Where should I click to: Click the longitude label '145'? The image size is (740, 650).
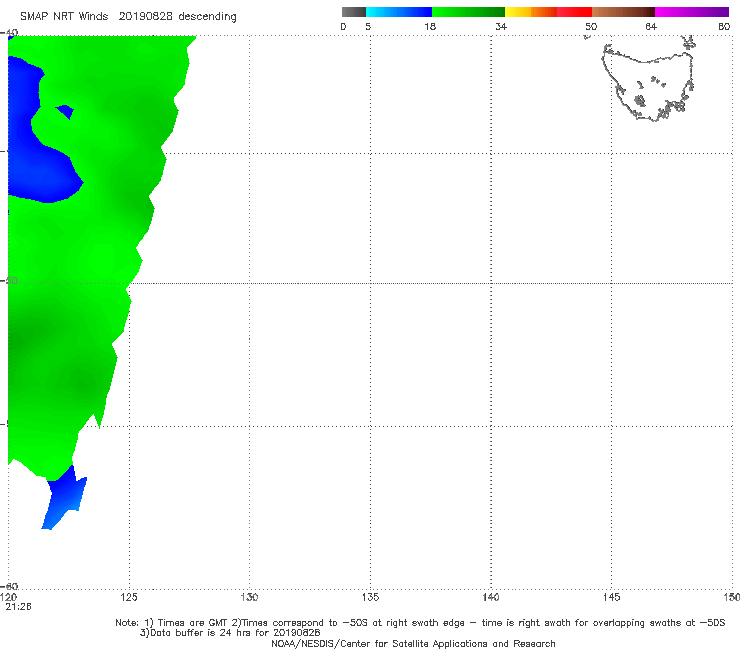(x=612, y=598)
